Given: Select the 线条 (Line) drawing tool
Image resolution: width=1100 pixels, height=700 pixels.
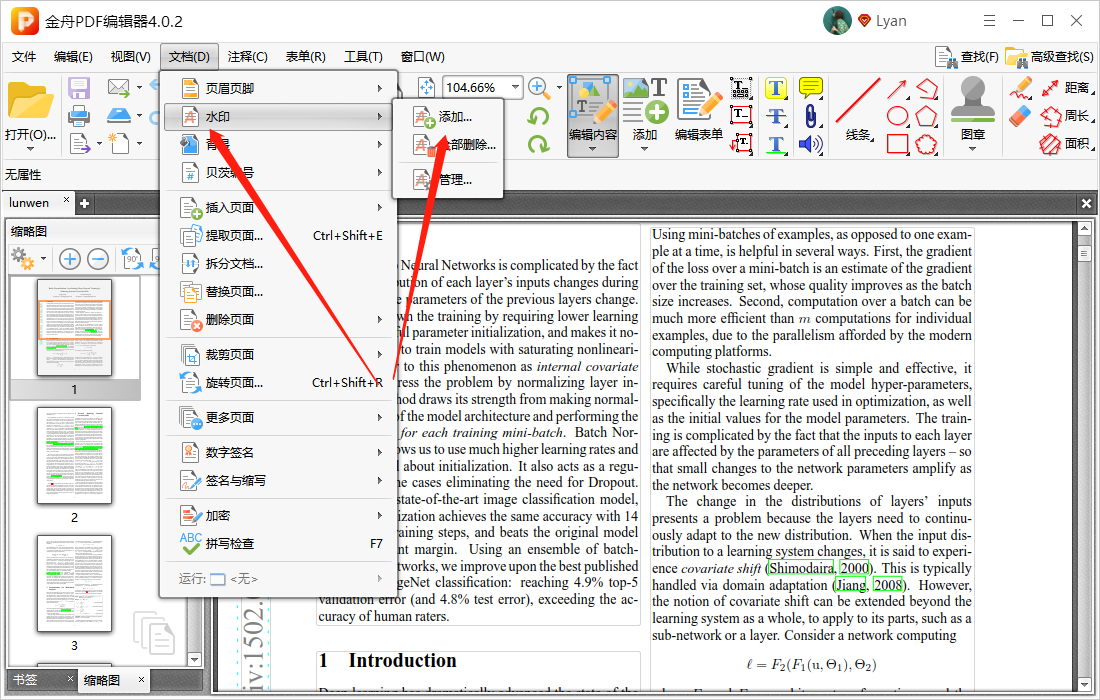Looking at the screenshot, I should click(855, 105).
